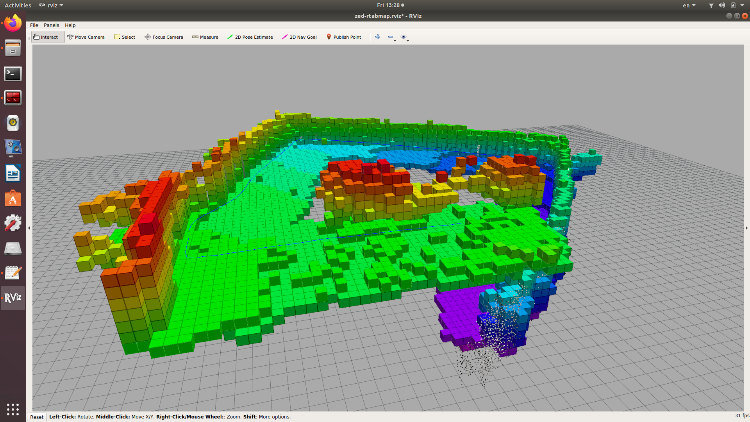Select the Interact tool

(x=47, y=36)
